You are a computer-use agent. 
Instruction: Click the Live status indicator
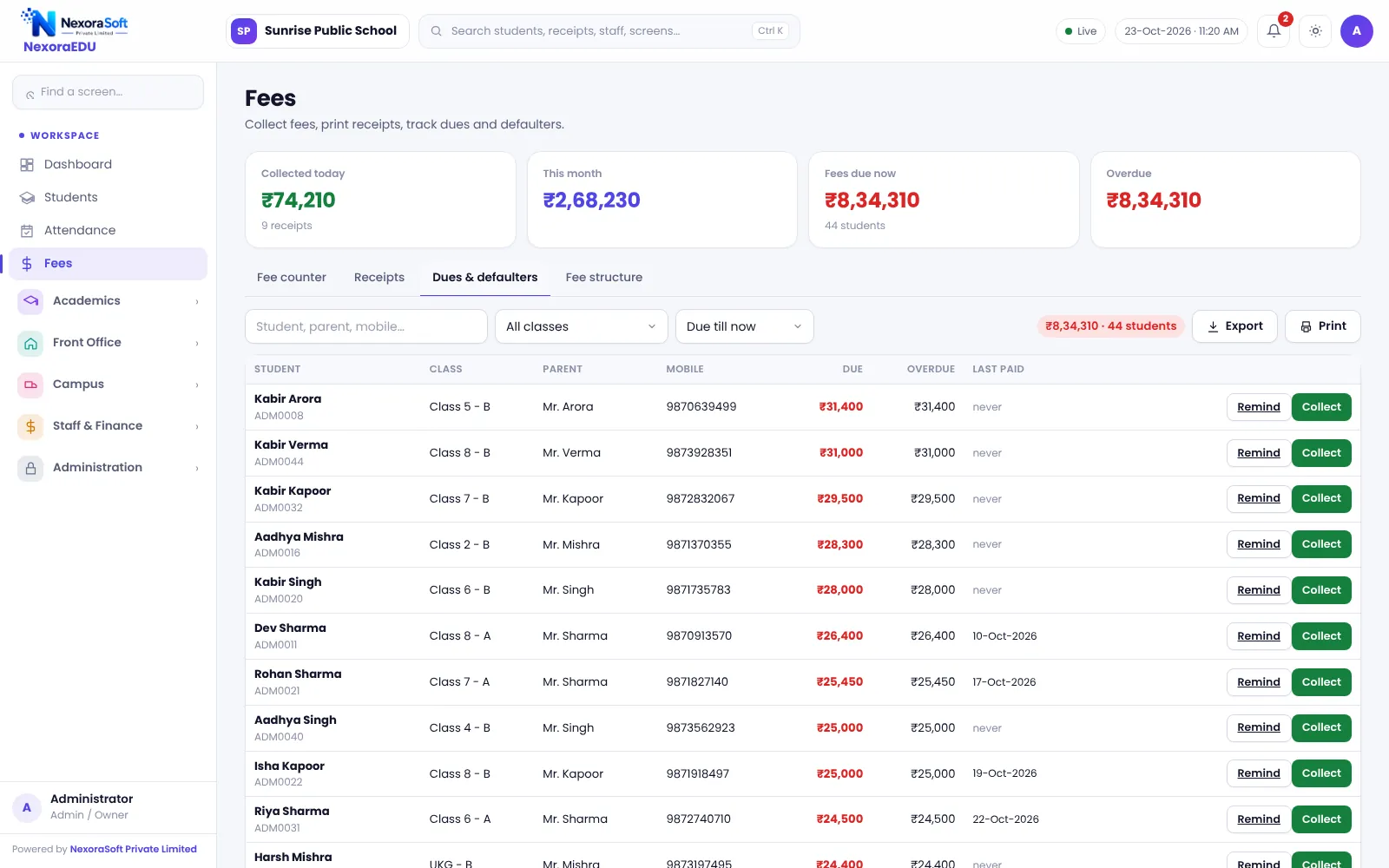(x=1081, y=31)
